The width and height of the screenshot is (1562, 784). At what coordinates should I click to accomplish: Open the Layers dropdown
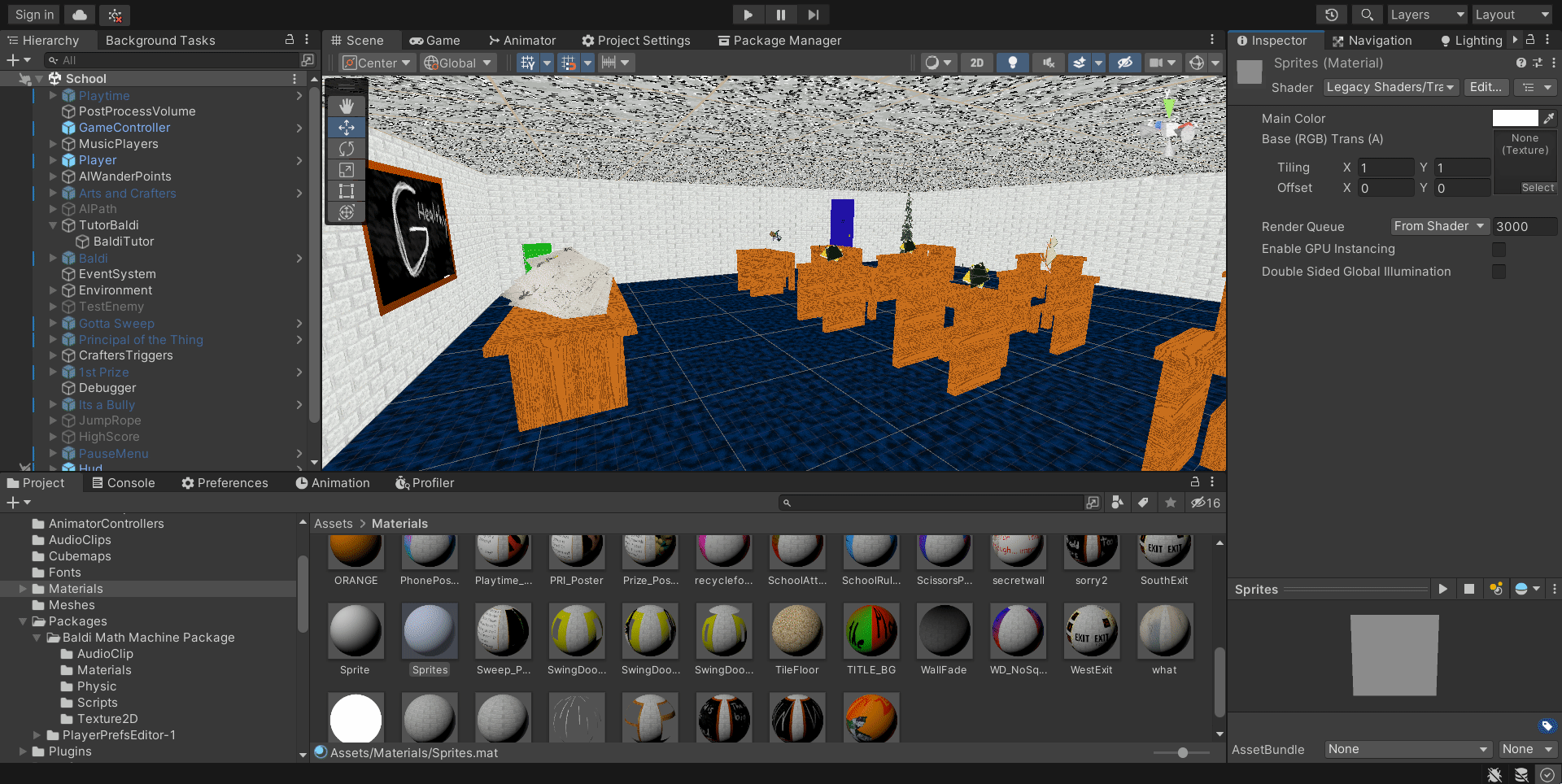[x=1426, y=15]
